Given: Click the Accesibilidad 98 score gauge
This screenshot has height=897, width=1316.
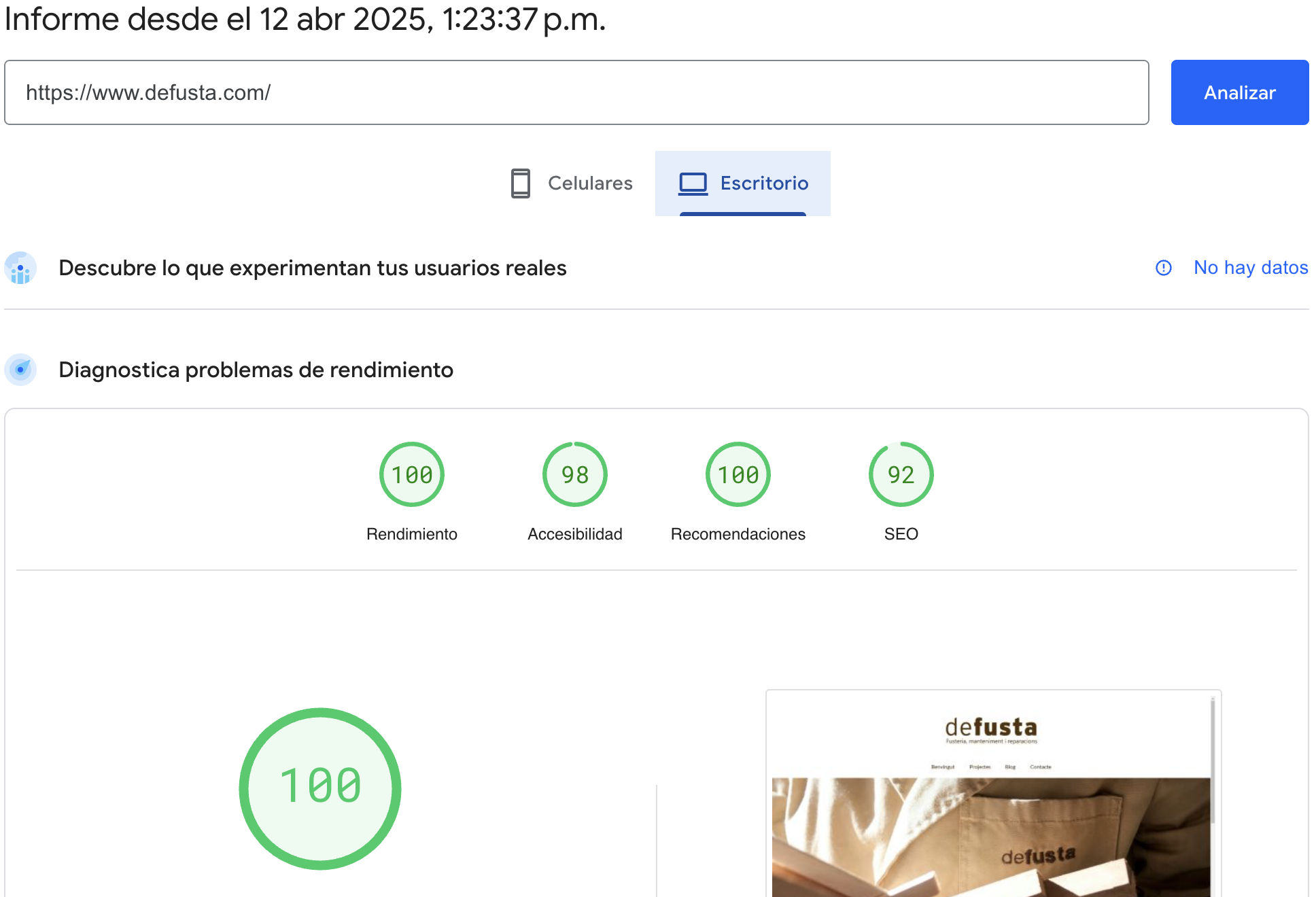Looking at the screenshot, I should coord(575,474).
